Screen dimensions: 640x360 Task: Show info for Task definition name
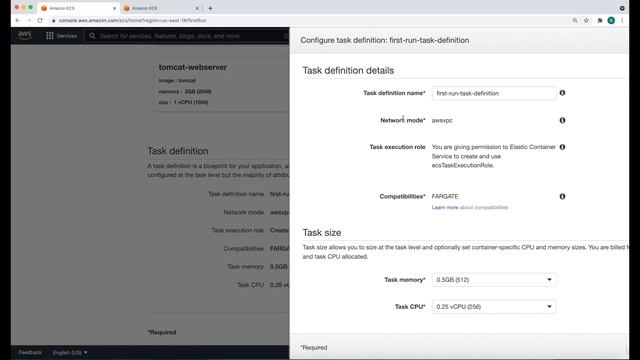click(x=562, y=93)
